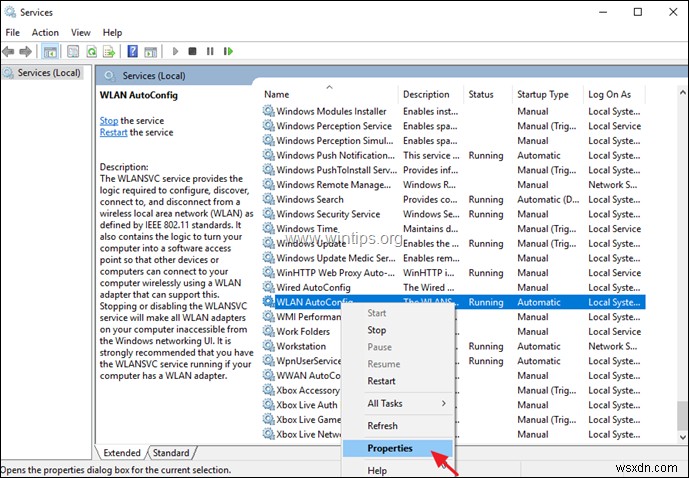This screenshot has width=689, height=478.
Task: Click the Restart the service link
Action: pyautogui.click(x=116, y=133)
